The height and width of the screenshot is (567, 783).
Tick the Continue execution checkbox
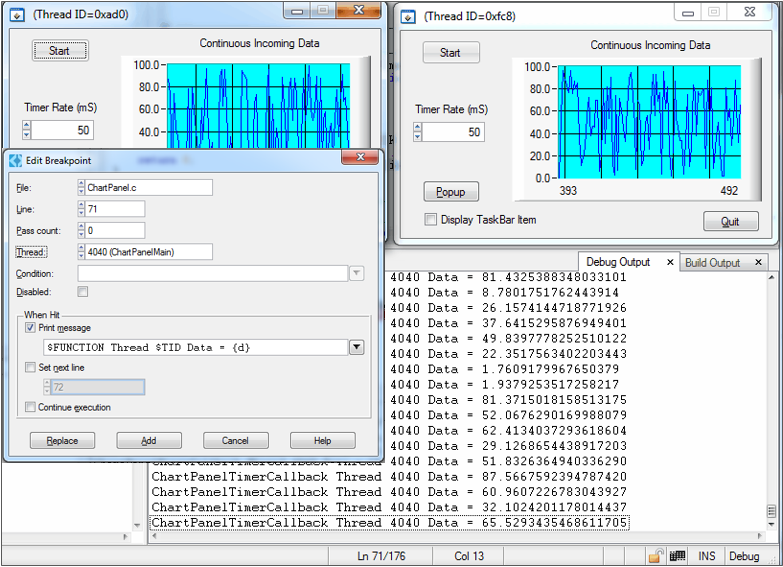point(30,407)
